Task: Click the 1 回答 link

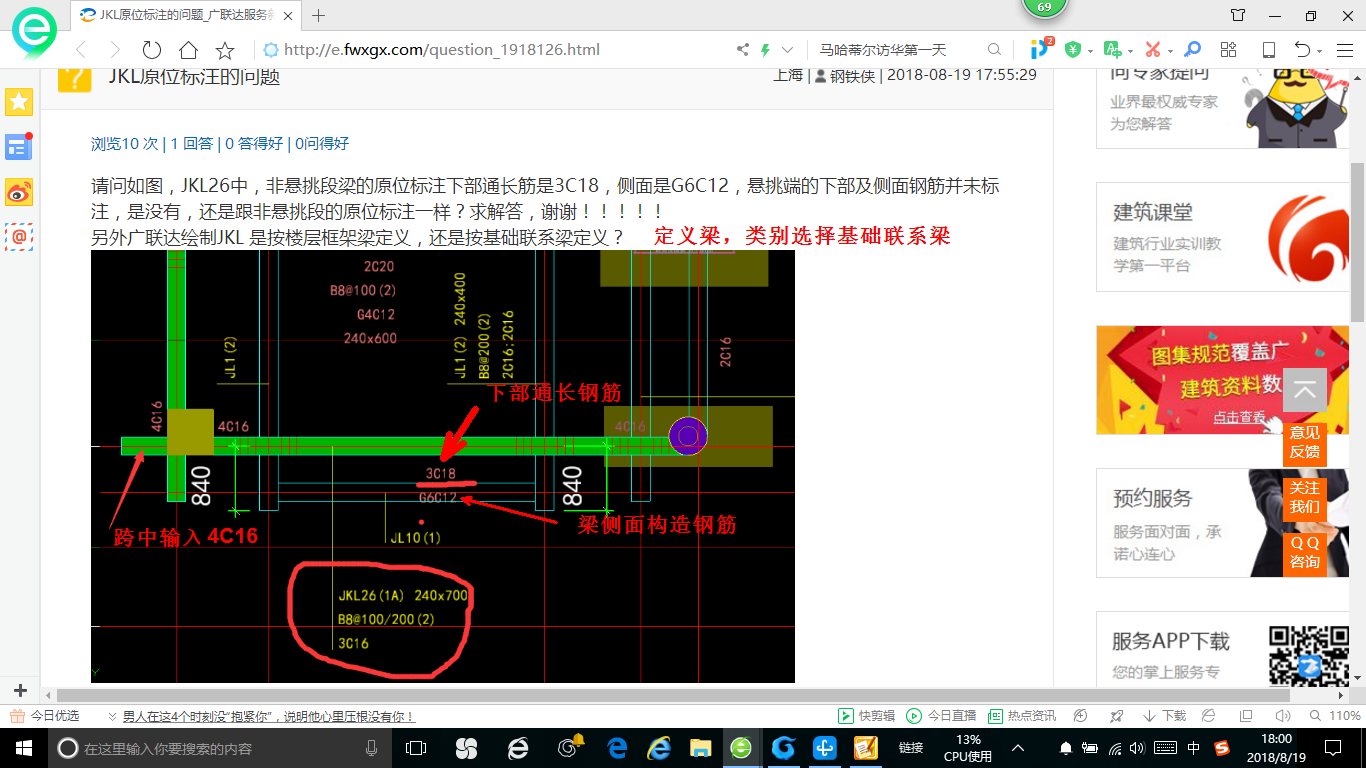Action: pos(192,144)
